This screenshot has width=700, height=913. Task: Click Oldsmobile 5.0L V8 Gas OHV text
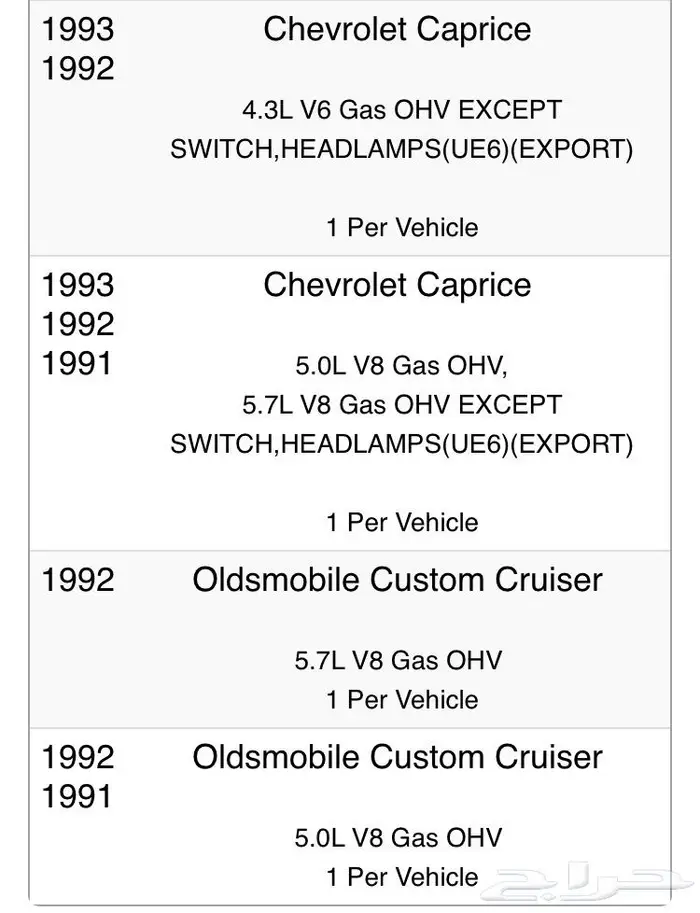(398, 838)
